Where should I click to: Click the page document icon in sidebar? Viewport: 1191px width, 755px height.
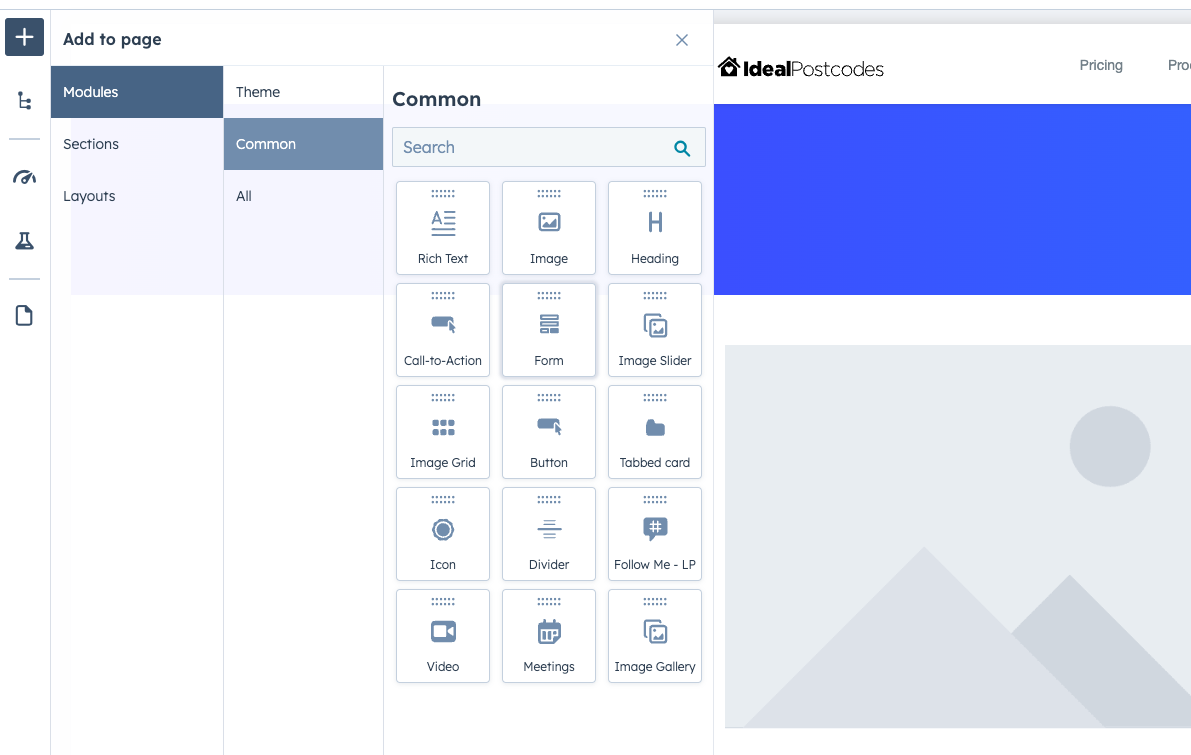[23, 315]
